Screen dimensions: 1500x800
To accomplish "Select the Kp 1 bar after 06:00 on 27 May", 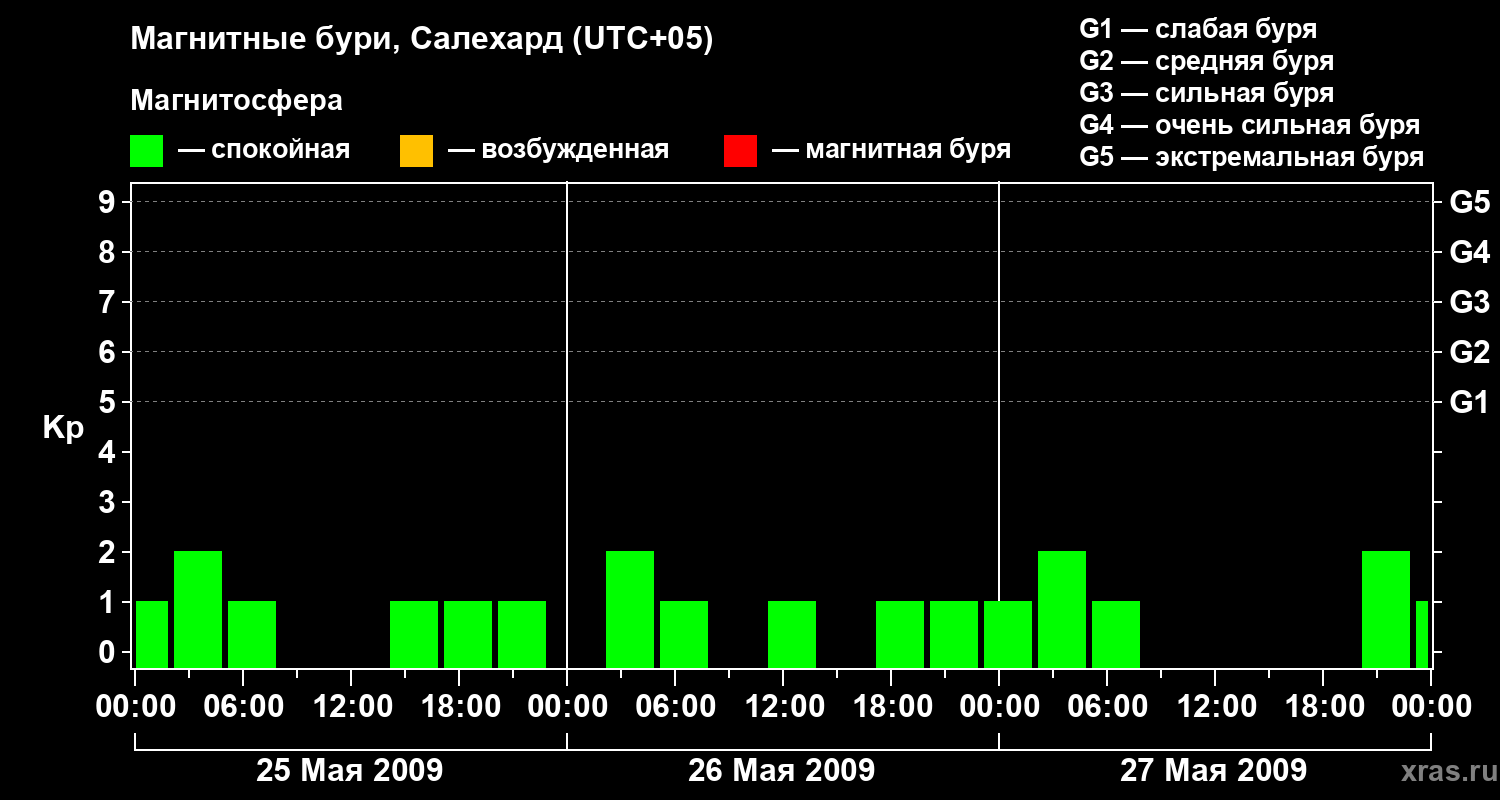I will (1116, 634).
